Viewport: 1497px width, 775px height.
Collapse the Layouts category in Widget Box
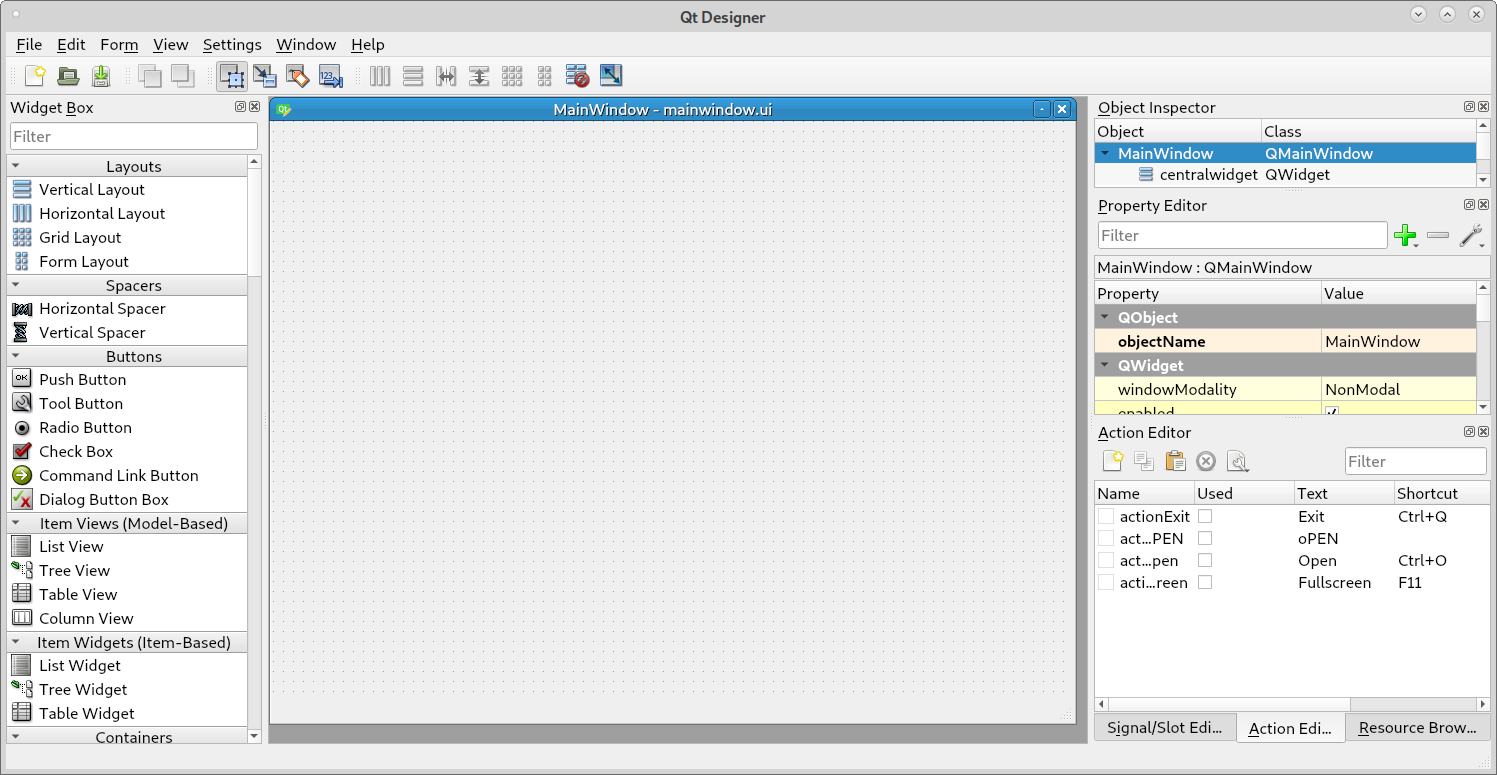pos(17,166)
